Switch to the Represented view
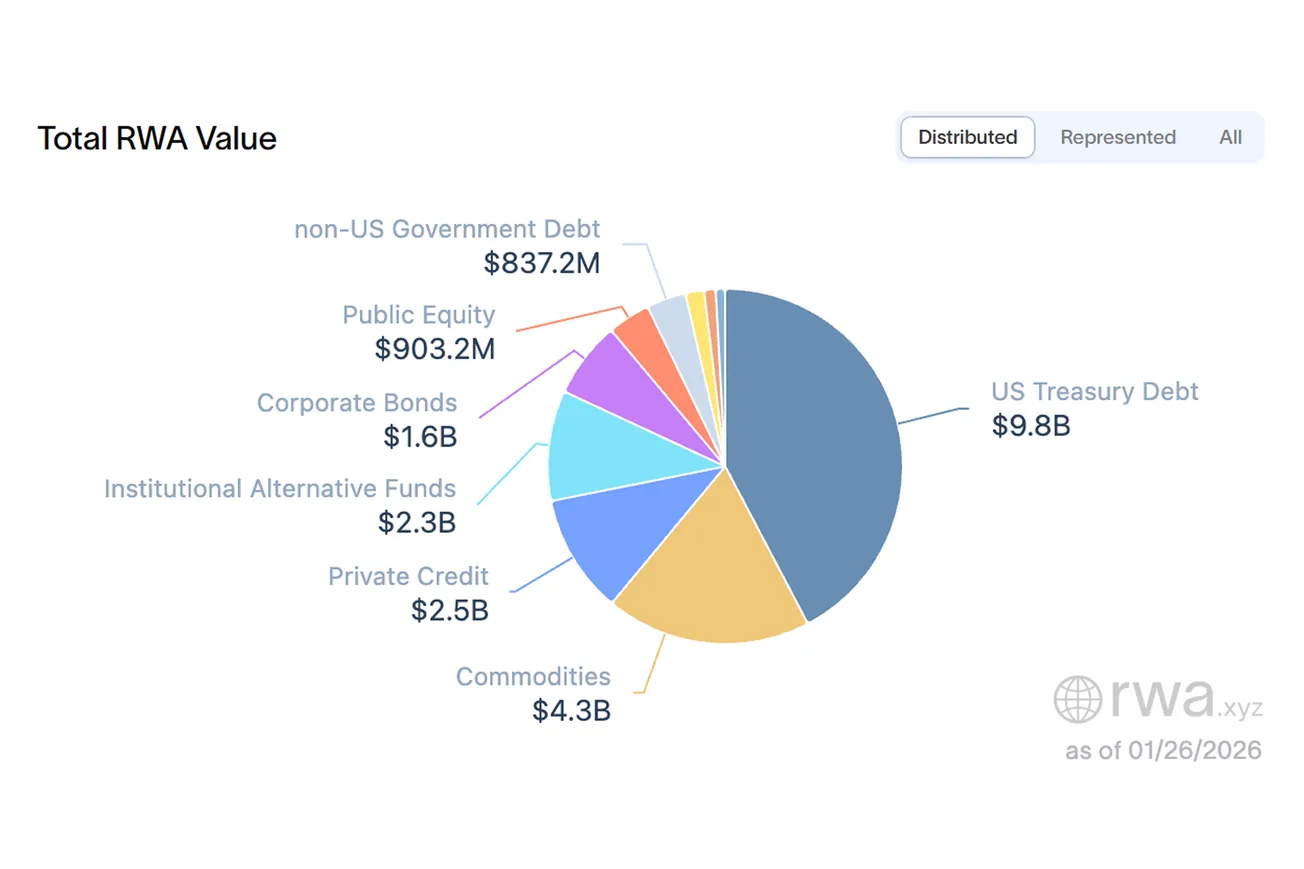 (1117, 137)
